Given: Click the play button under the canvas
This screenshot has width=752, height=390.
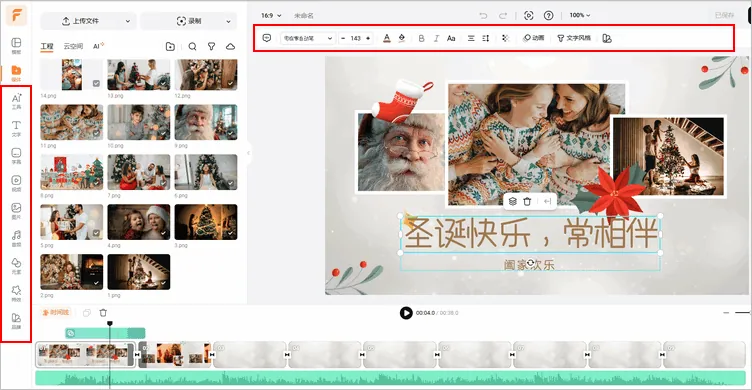Looking at the screenshot, I should tap(406, 313).
